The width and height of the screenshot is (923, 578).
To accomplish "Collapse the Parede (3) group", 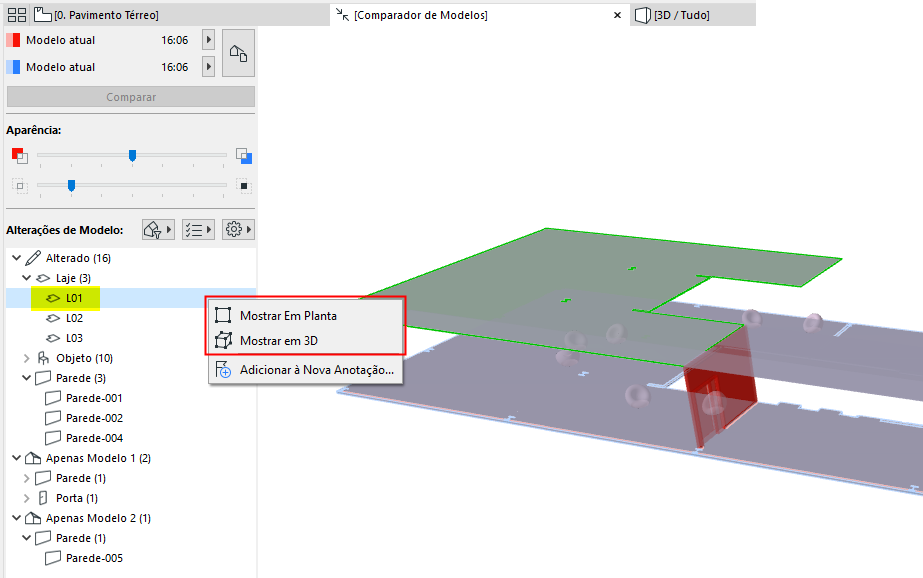I will coord(26,378).
